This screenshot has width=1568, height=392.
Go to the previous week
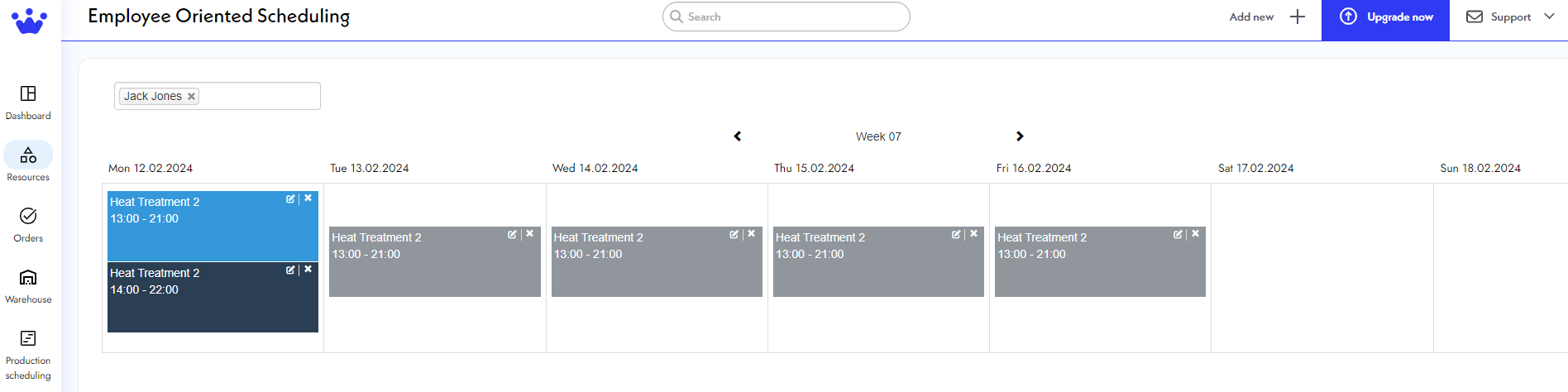[x=738, y=136]
